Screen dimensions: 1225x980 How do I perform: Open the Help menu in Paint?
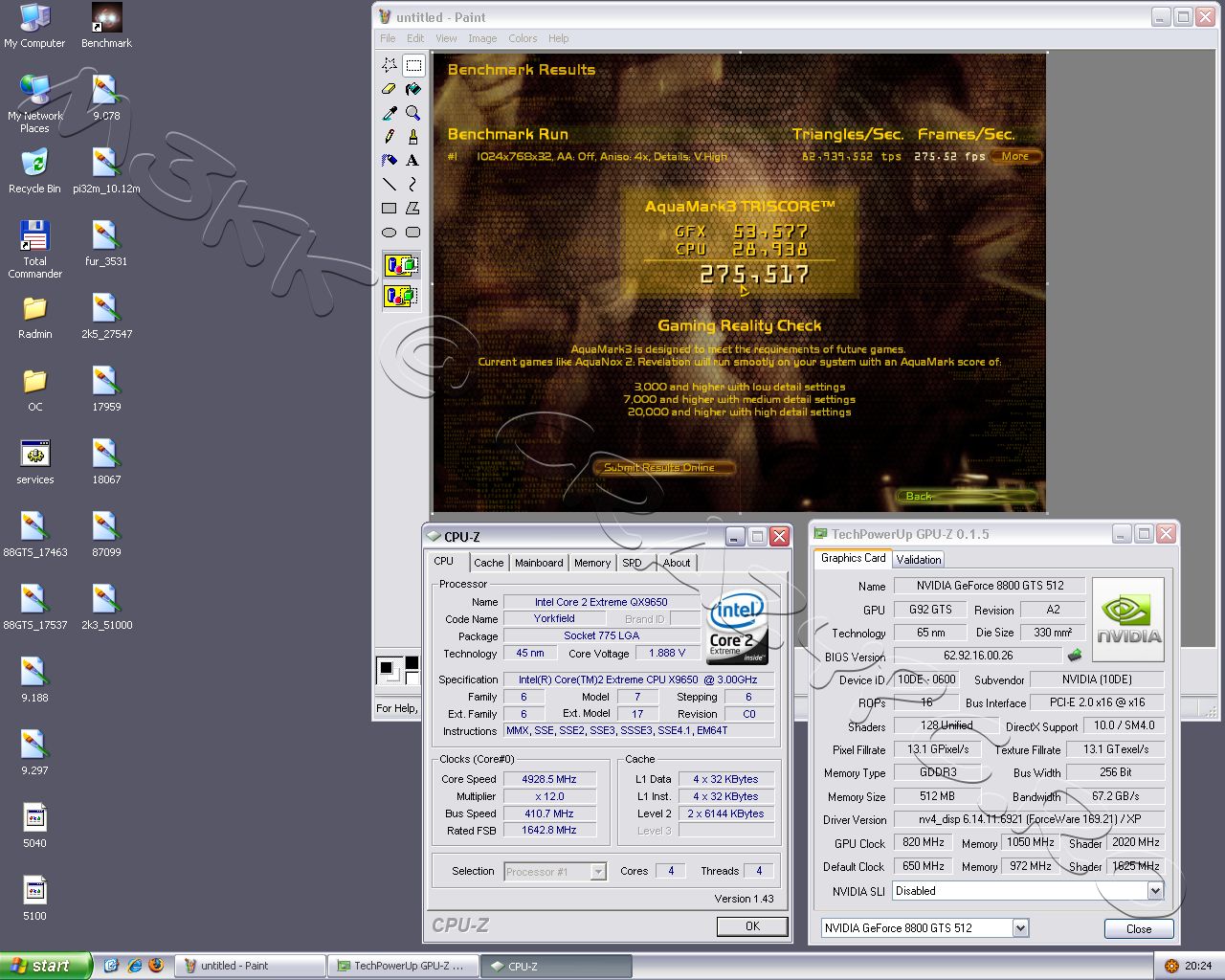[x=559, y=38]
